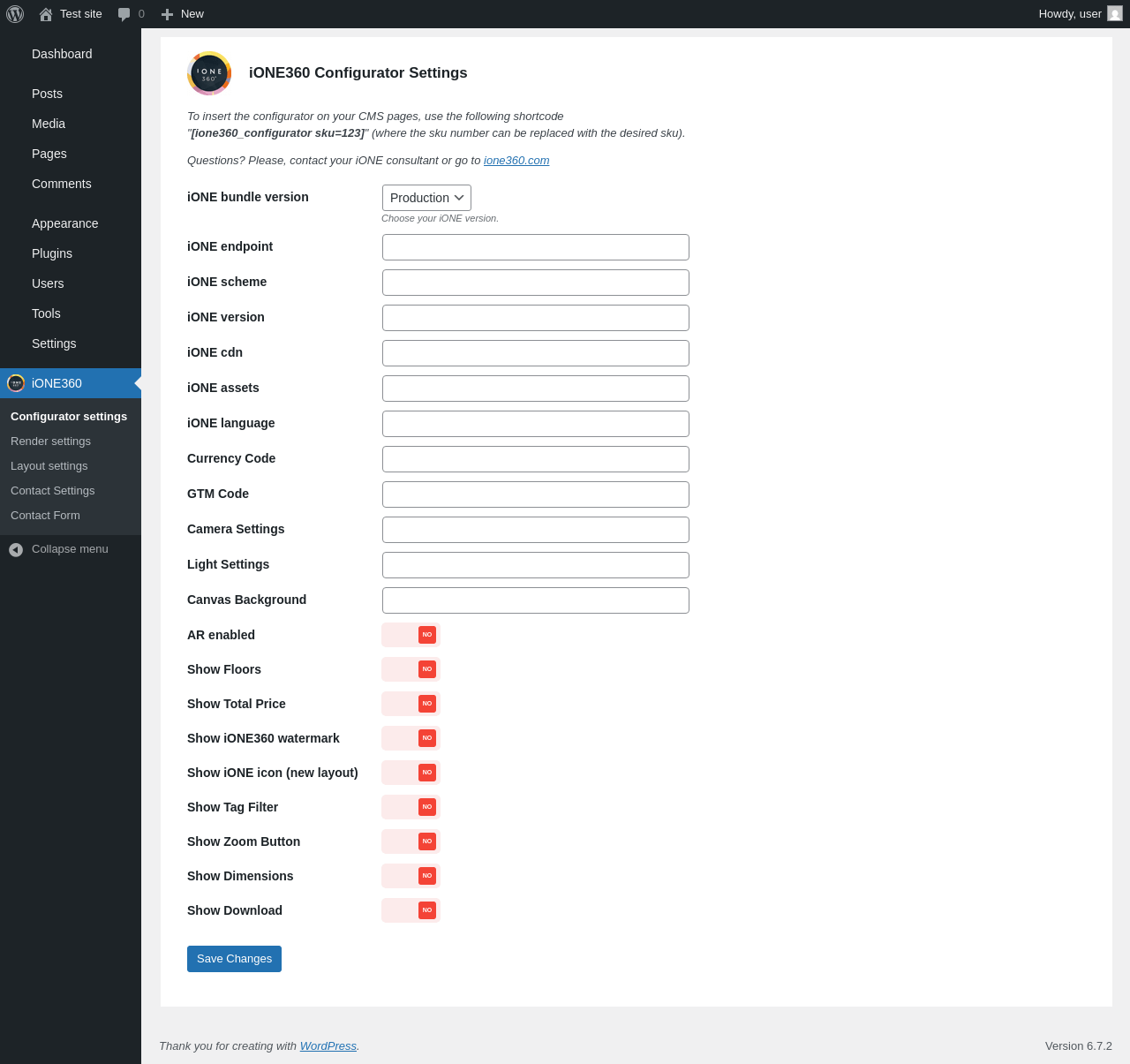Toggle the Show Tag Filter switch
This screenshot has width=1130, height=1064.
(411, 807)
